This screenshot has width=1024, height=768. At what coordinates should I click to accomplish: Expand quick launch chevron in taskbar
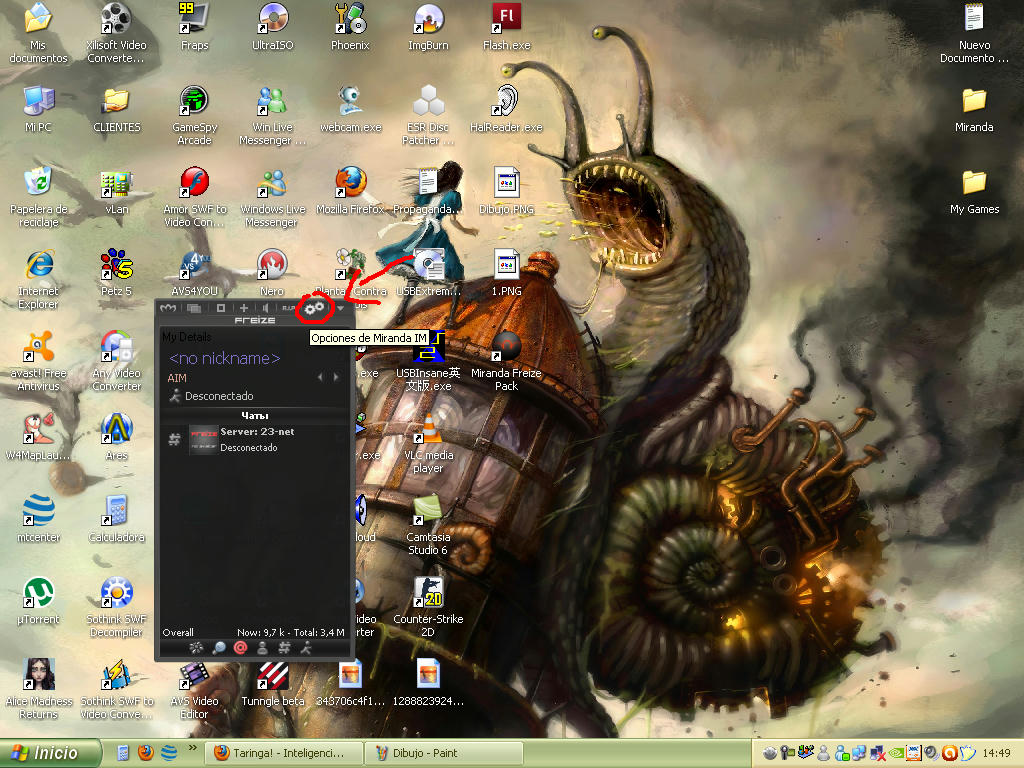[x=192, y=748]
